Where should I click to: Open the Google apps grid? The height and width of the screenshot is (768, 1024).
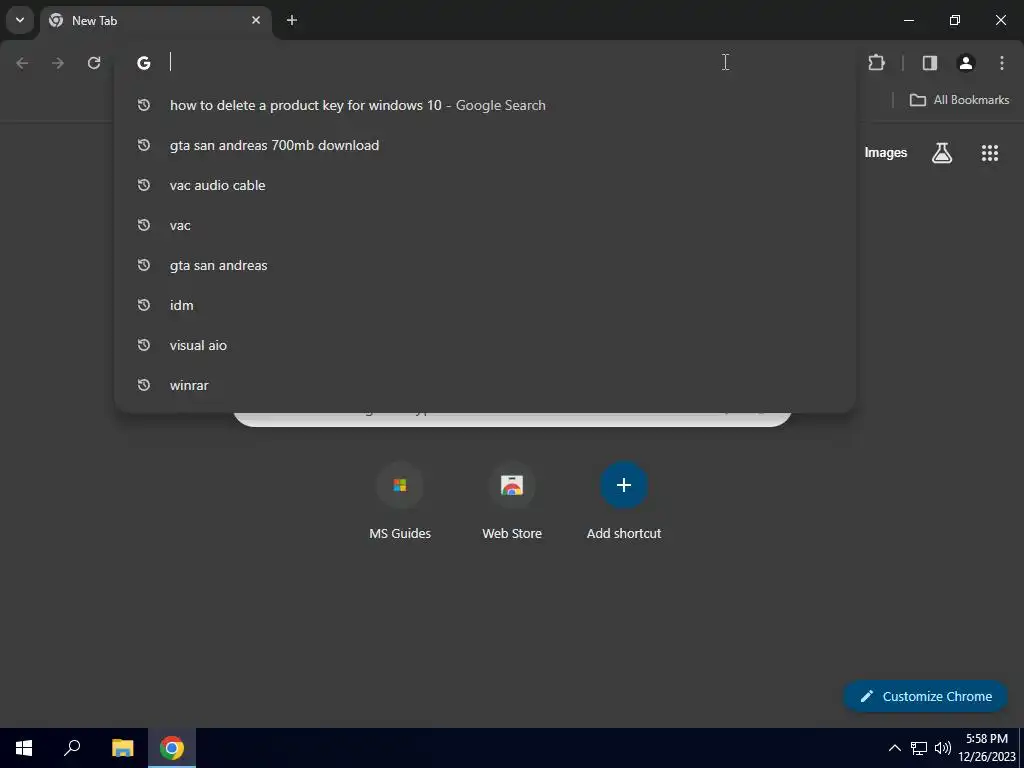(x=990, y=153)
